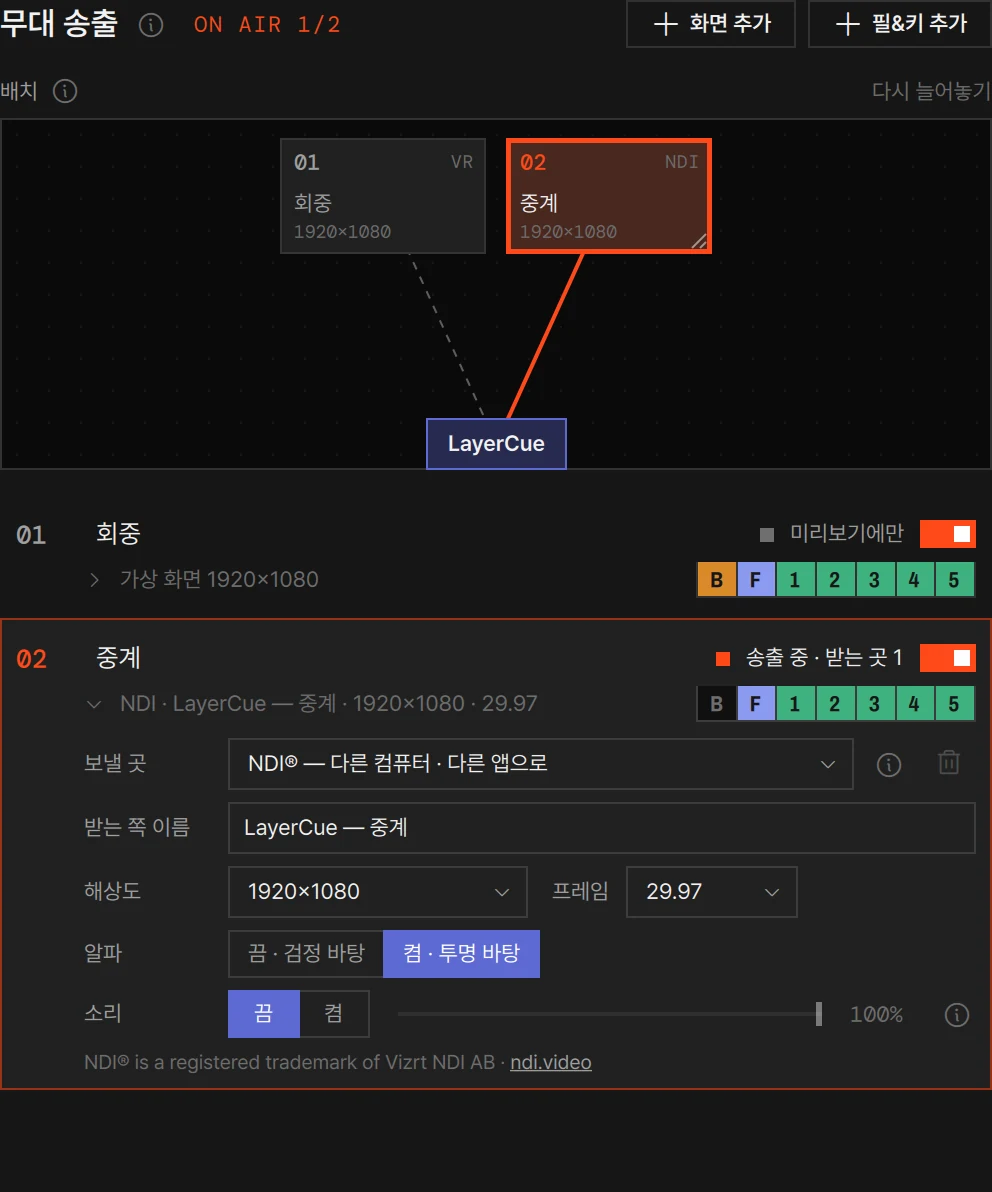Click the 화면 추가 button
The height and width of the screenshot is (1192, 992).
point(711,24)
